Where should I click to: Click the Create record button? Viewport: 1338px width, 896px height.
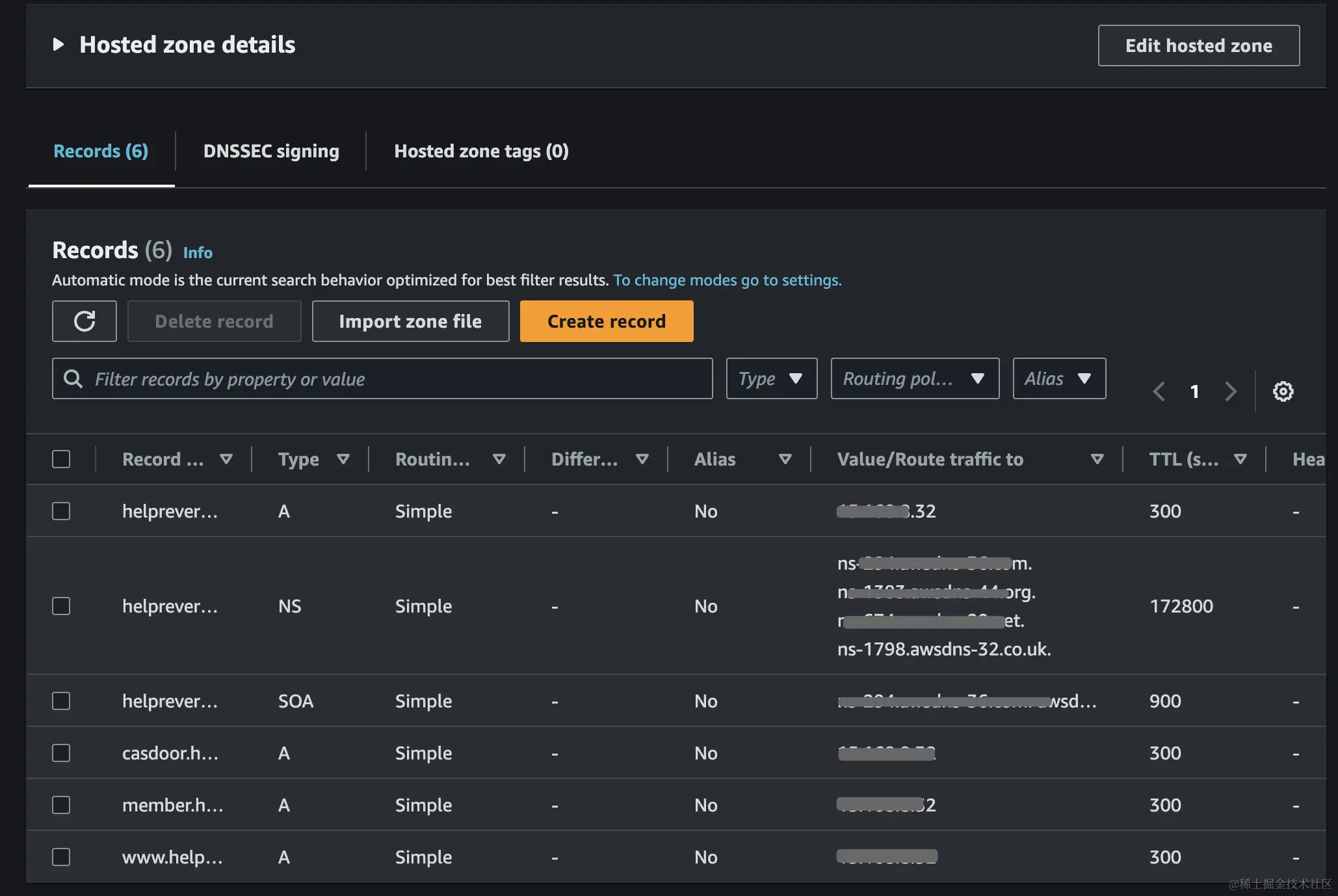coord(606,321)
